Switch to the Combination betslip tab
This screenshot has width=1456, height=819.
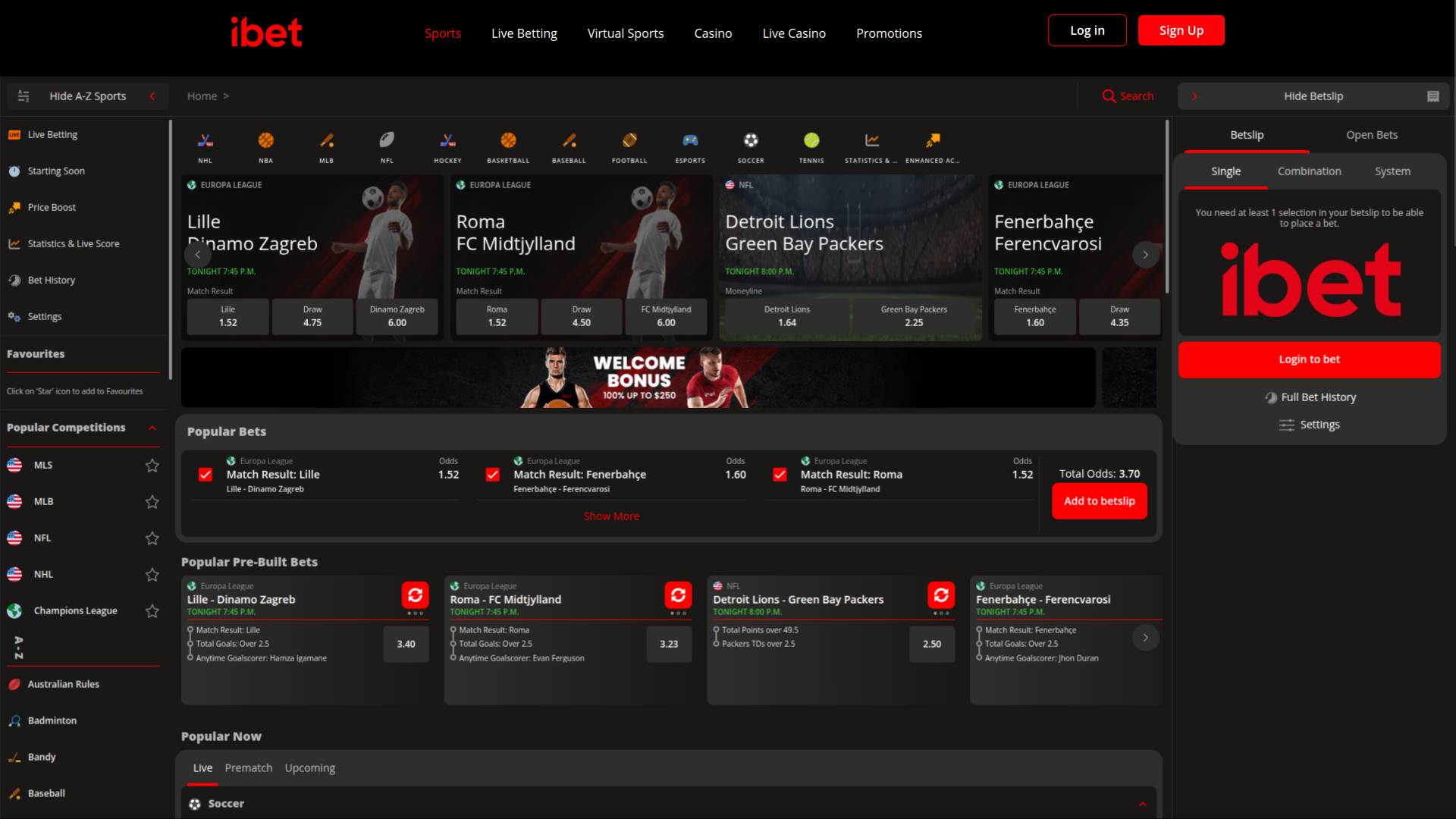[1308, 171]
